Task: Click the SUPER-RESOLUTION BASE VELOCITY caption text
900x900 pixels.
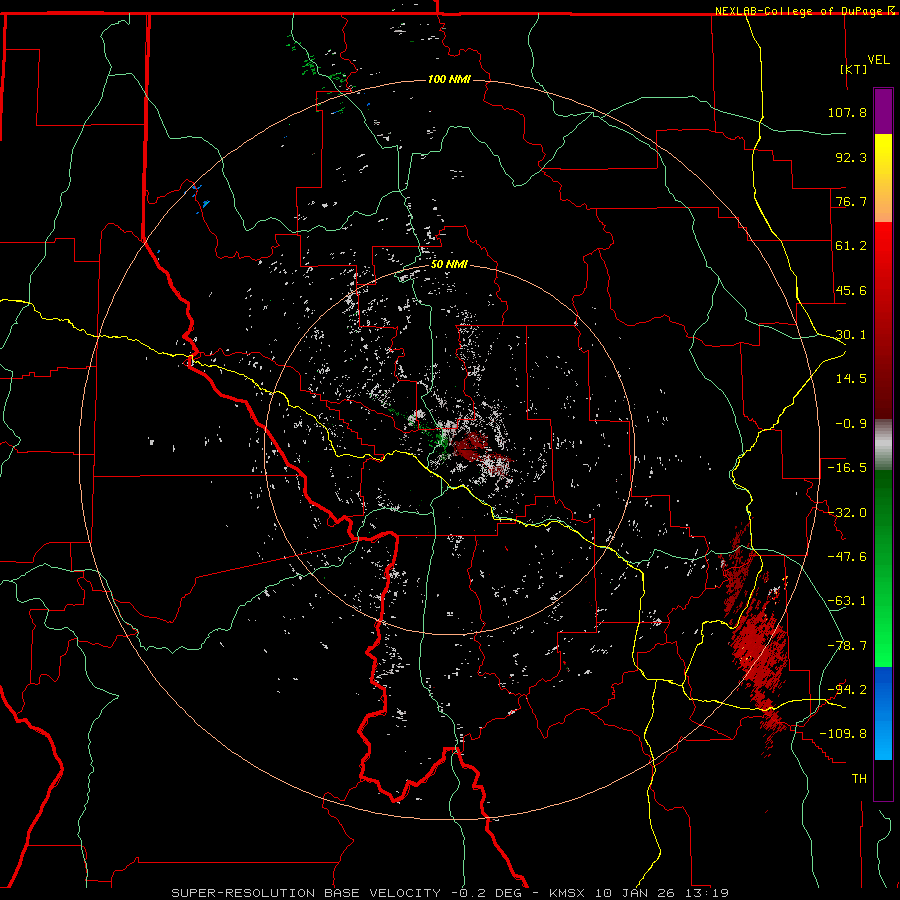Action: click(306, 893)
